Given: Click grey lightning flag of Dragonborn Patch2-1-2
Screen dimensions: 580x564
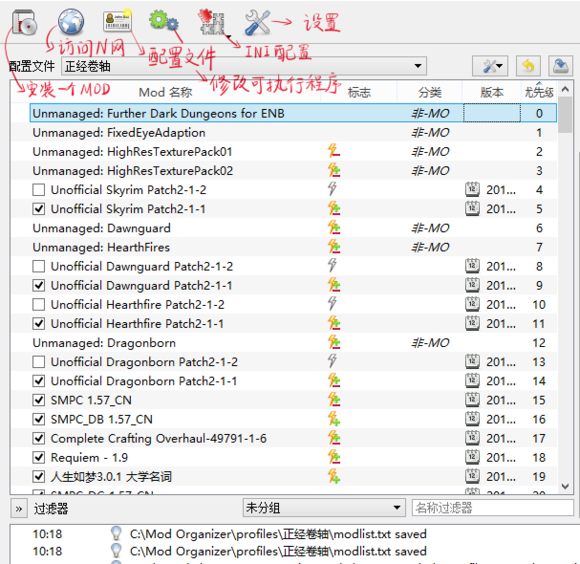Looking at the screenshot, I should tap(332, 361).
